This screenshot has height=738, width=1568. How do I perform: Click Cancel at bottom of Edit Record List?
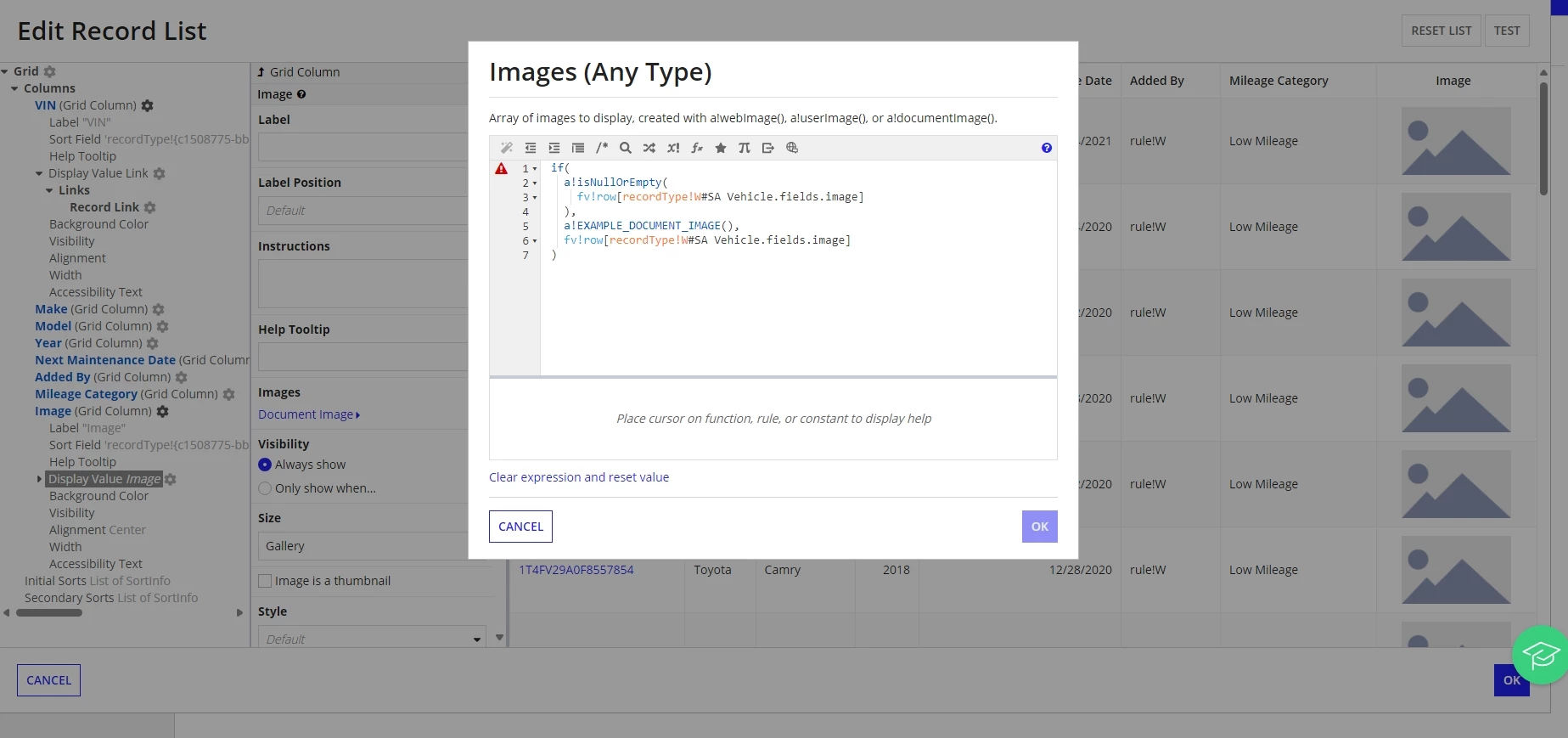coord(48,680)
